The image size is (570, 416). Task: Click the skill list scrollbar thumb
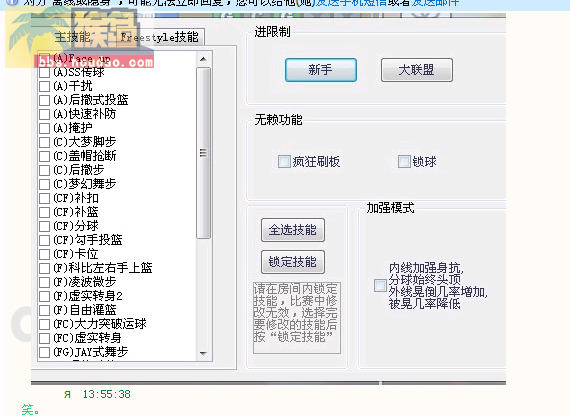pos(203,153)
